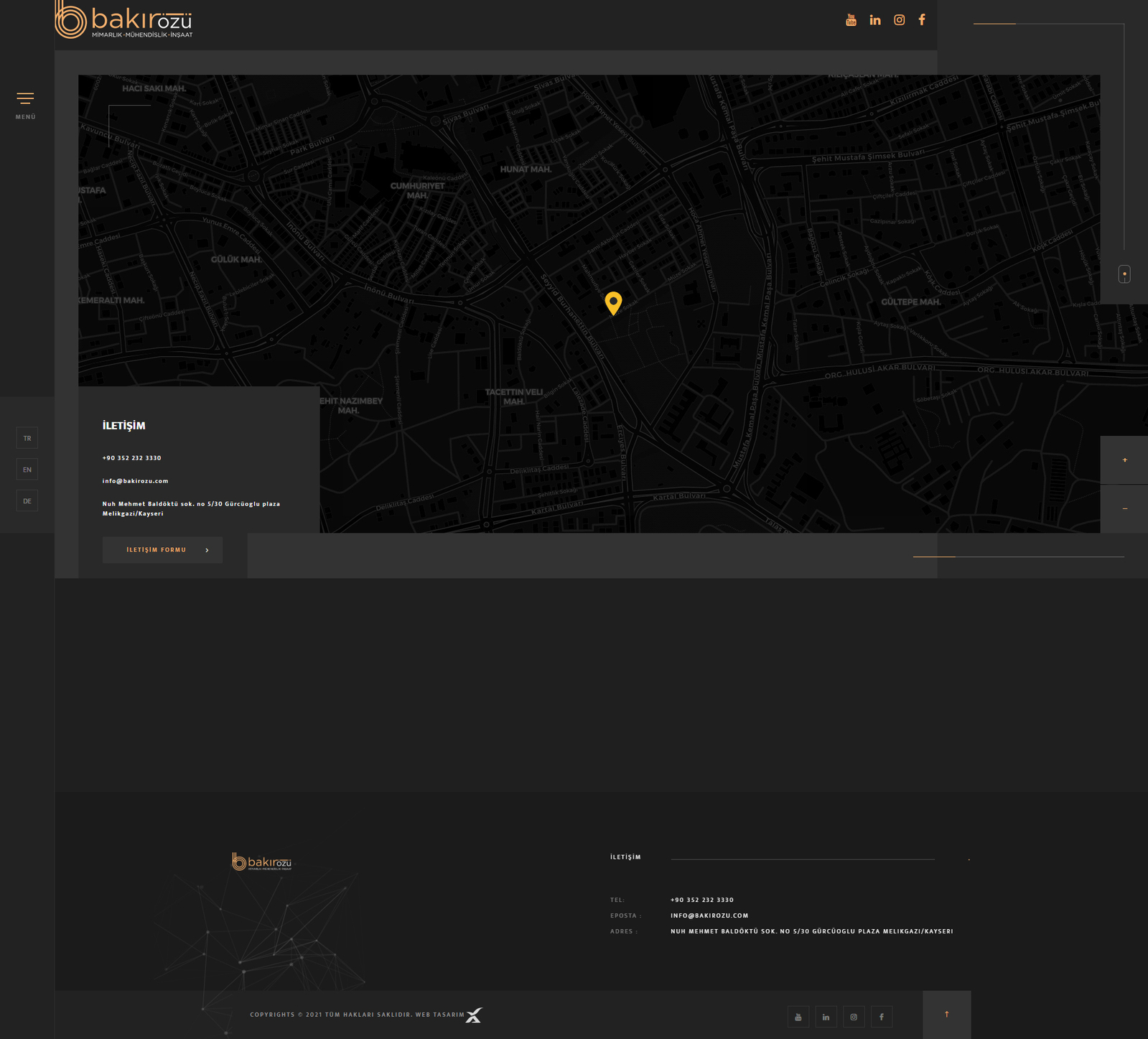Image resolution: width=1148 pixels, height=1039 pixels.
Task: Zoom out the map with minus button
Action: click(1124, 508)
